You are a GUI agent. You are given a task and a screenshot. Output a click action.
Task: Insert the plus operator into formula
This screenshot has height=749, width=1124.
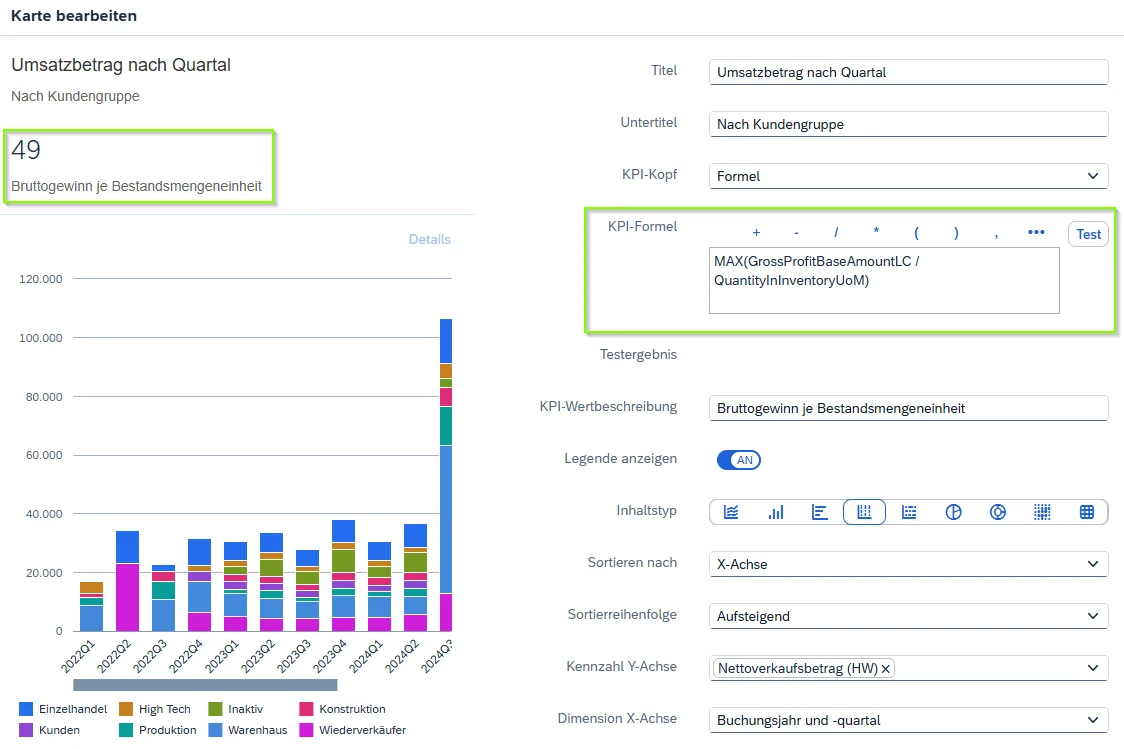[x=756, y=233]
